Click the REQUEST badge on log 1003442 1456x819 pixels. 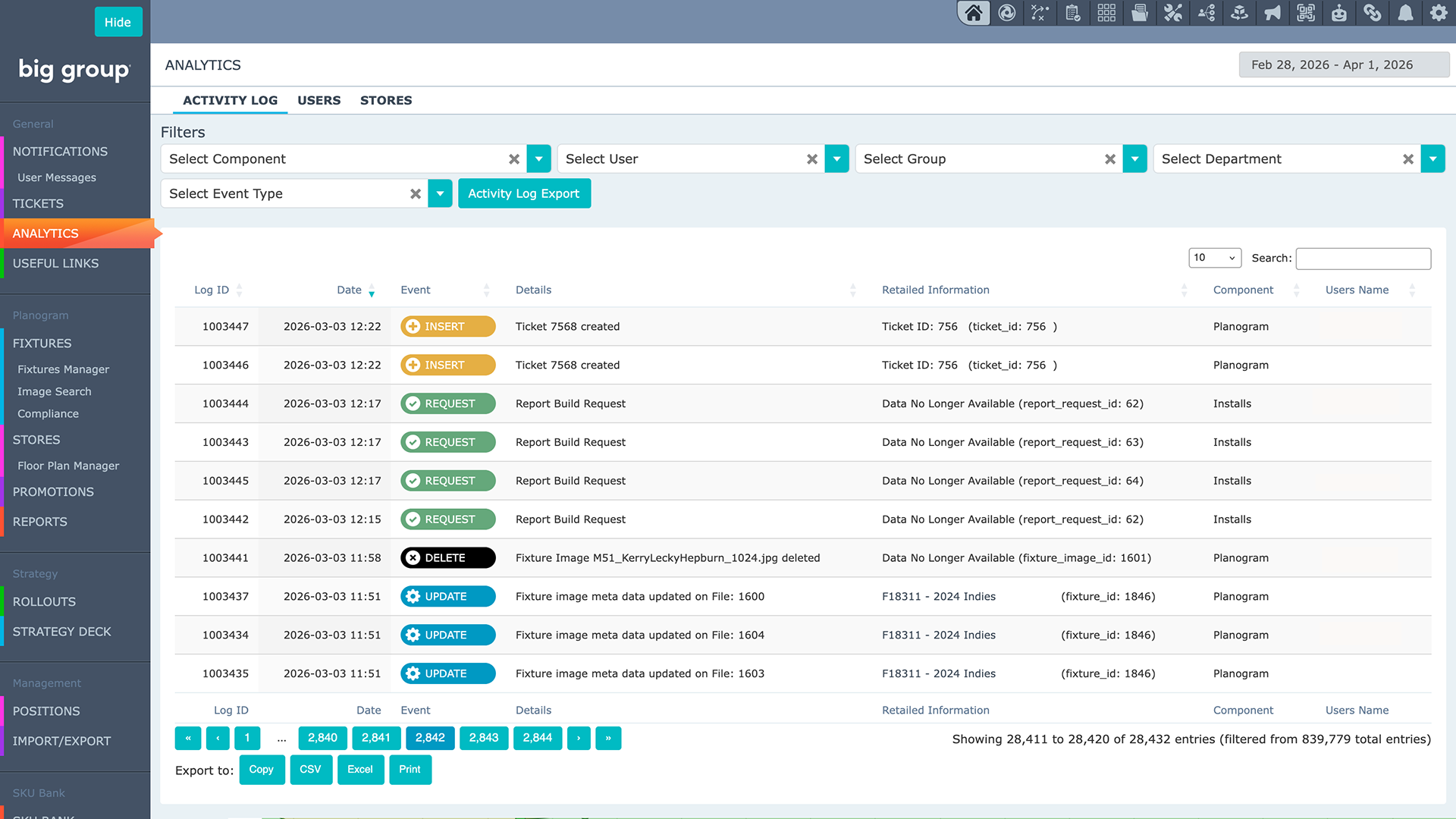tap(448, 519)
